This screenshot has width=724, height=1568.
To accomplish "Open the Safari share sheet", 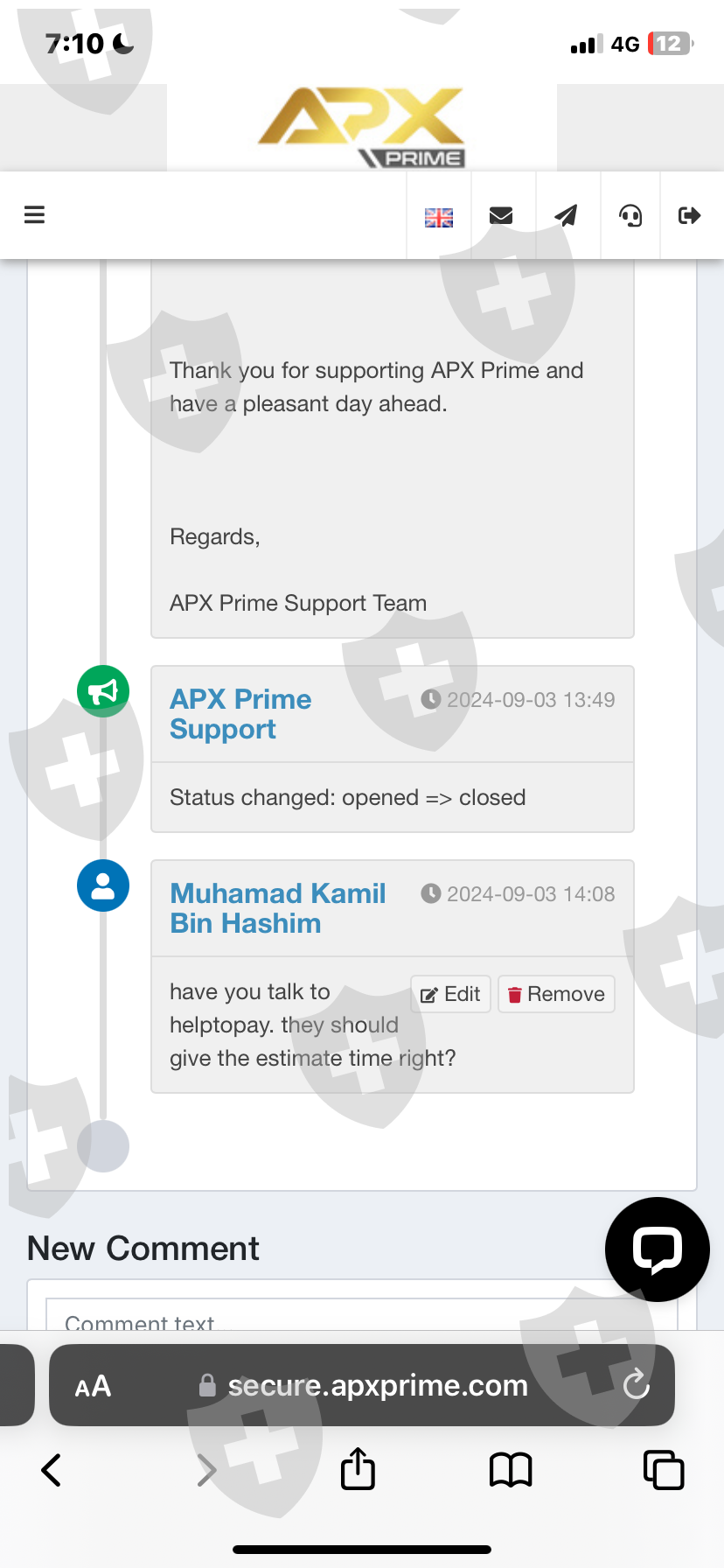I will click(x=358, y=1469).
